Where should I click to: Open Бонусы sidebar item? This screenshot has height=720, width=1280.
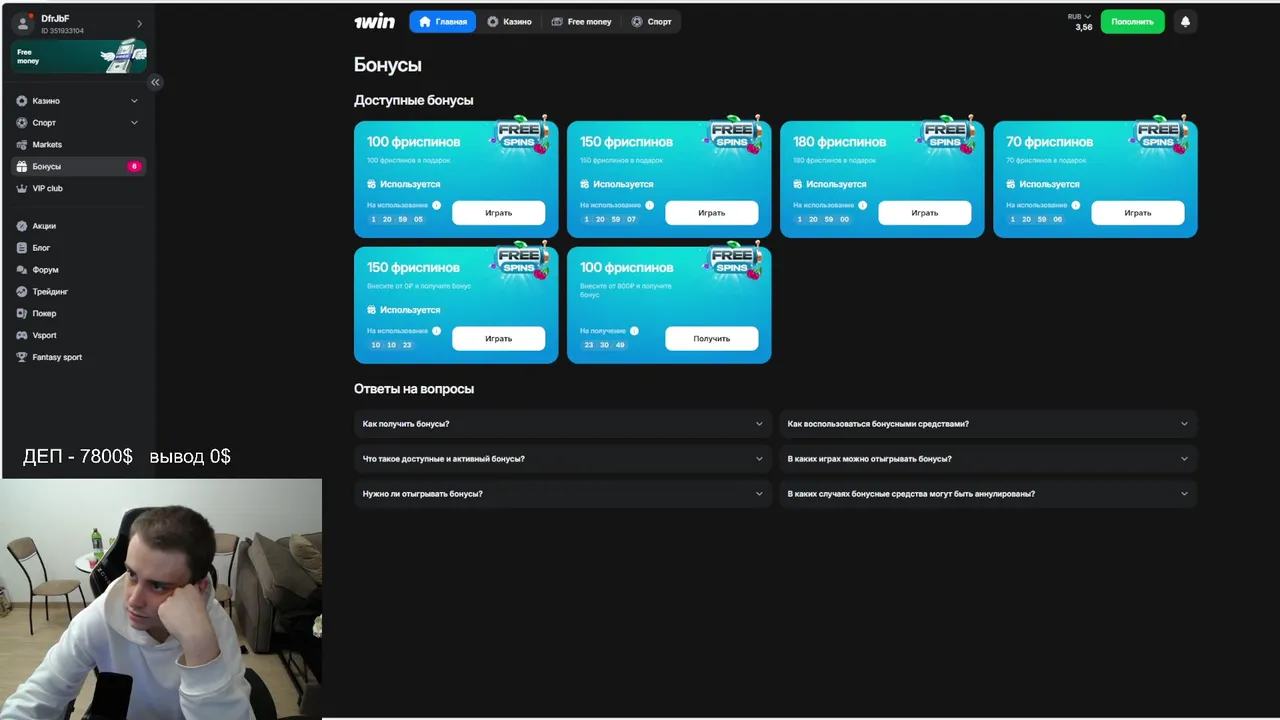[x=78, y=166]
